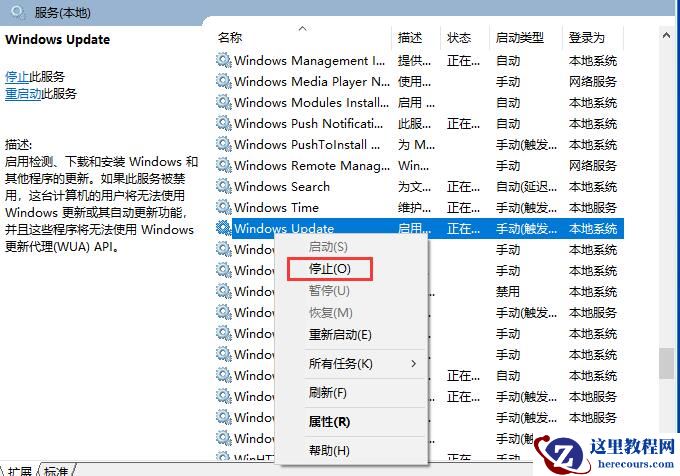Expand the 所有任务(K) submenu arrow
The width and height of the screenshot is (680, 476).
(x=414, y=364)
